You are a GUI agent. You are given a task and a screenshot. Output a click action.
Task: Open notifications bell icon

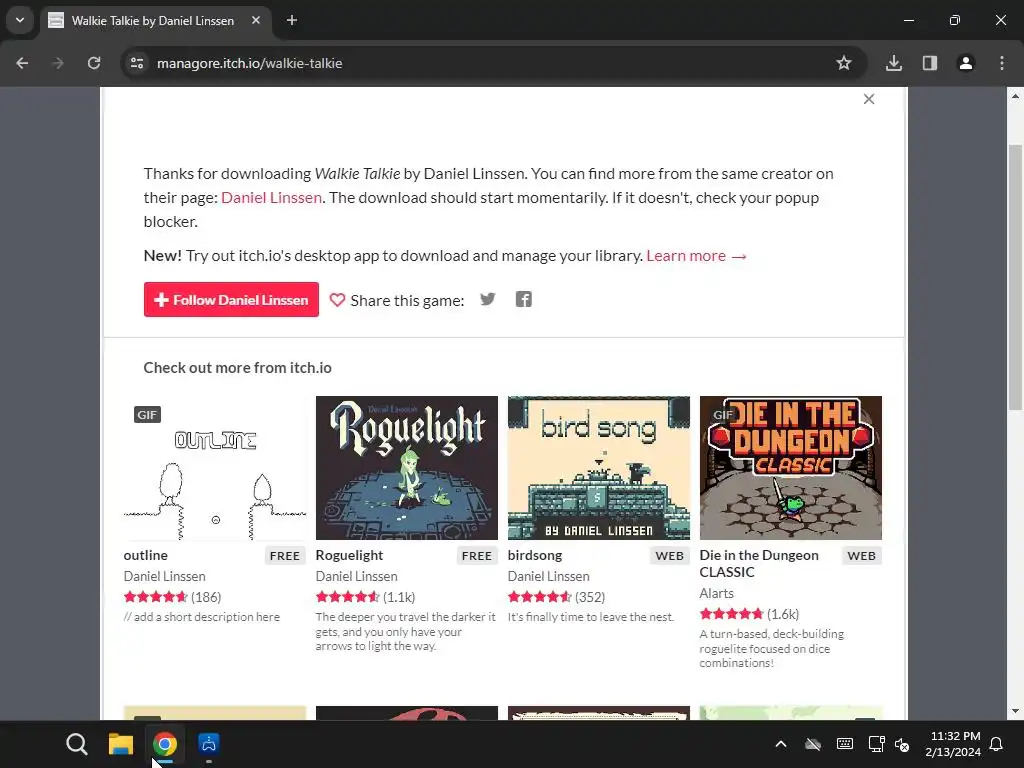[997, 744]
